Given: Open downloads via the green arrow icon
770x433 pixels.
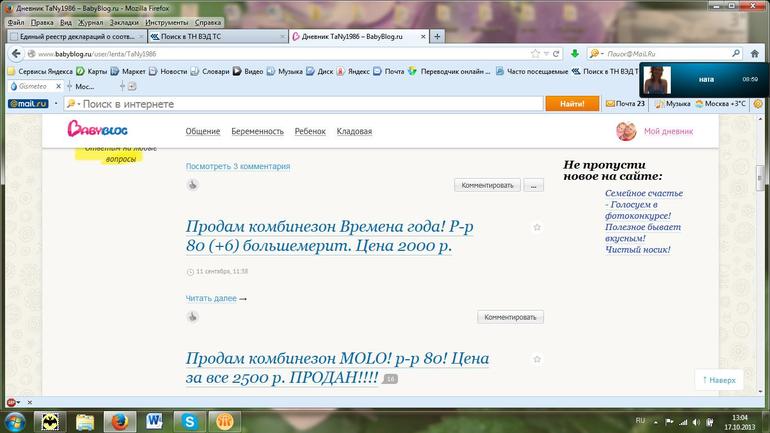Looking at the screenshot, I should (x=575, y=54).
